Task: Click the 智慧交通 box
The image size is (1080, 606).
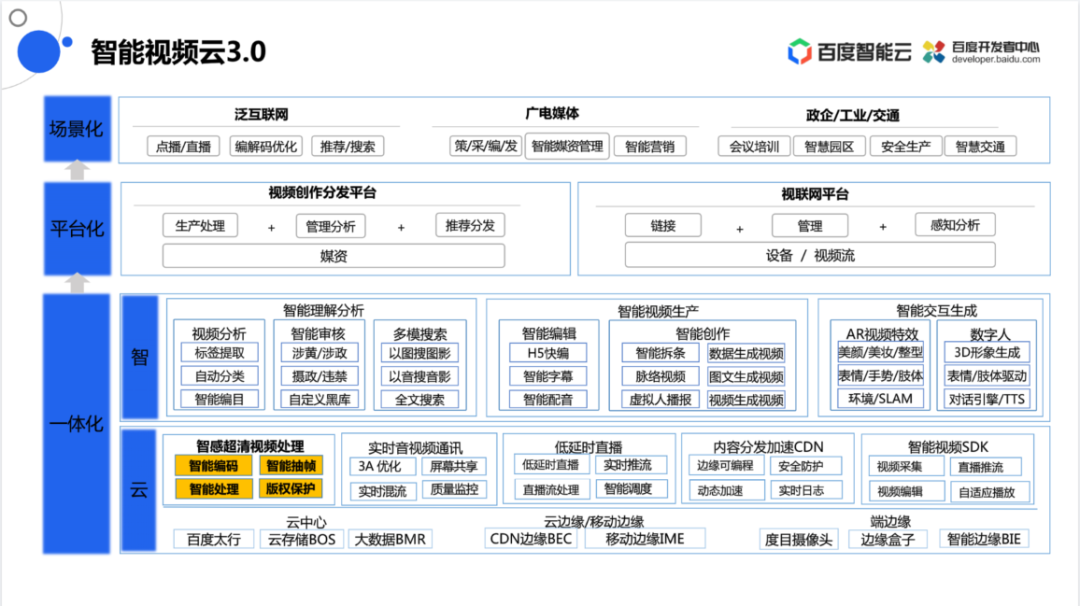Action: pyautogui.click(x=980, y=146)
